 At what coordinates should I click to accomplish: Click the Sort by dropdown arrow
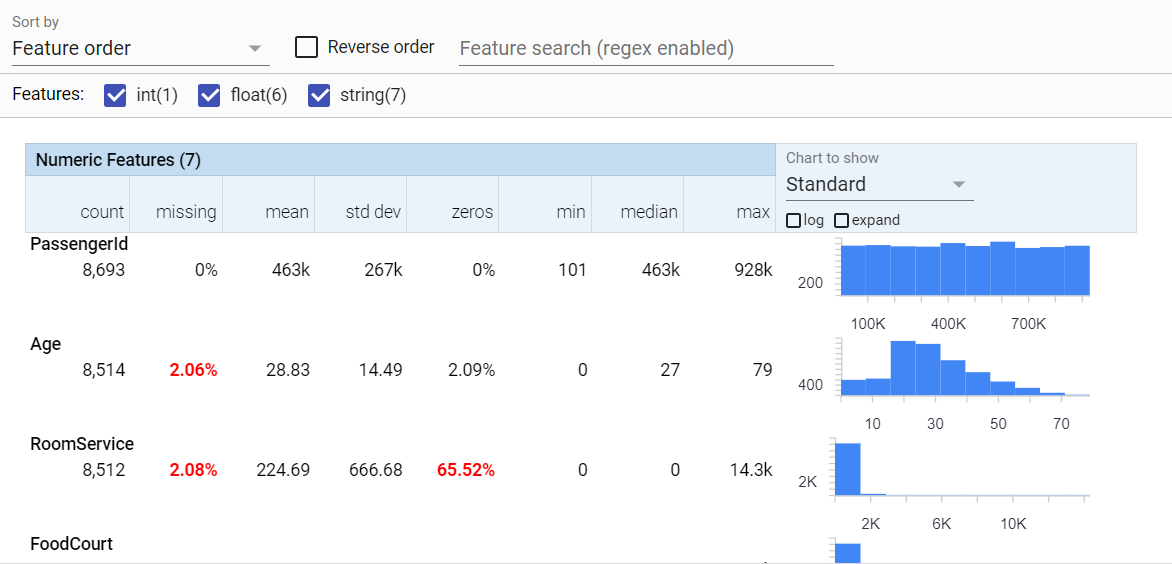pos(254,48)
